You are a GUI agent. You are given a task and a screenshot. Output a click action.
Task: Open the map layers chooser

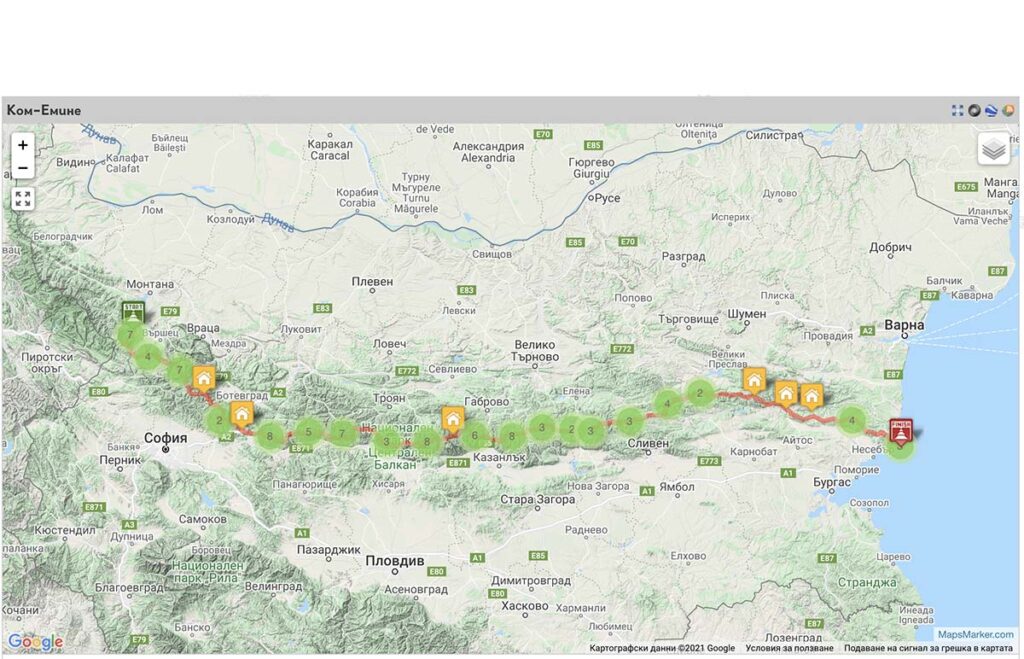coord(993,150)
